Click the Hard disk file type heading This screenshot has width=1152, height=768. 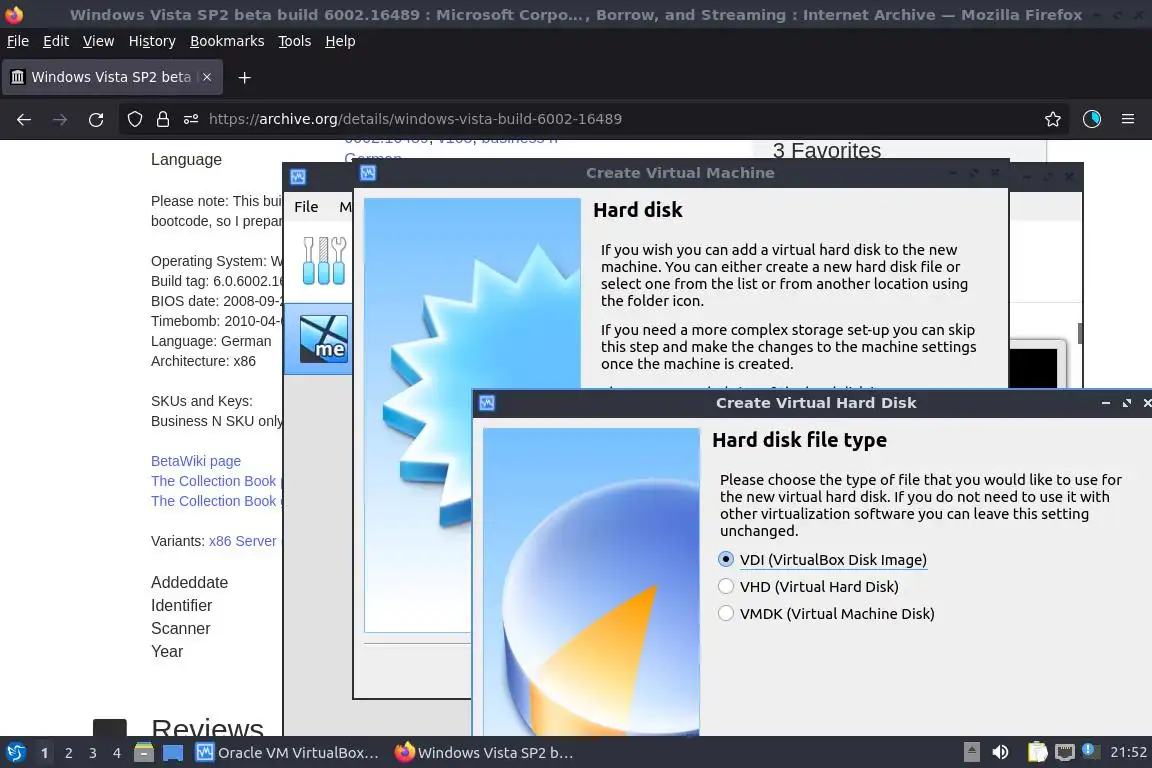click(x=799, y=440)
